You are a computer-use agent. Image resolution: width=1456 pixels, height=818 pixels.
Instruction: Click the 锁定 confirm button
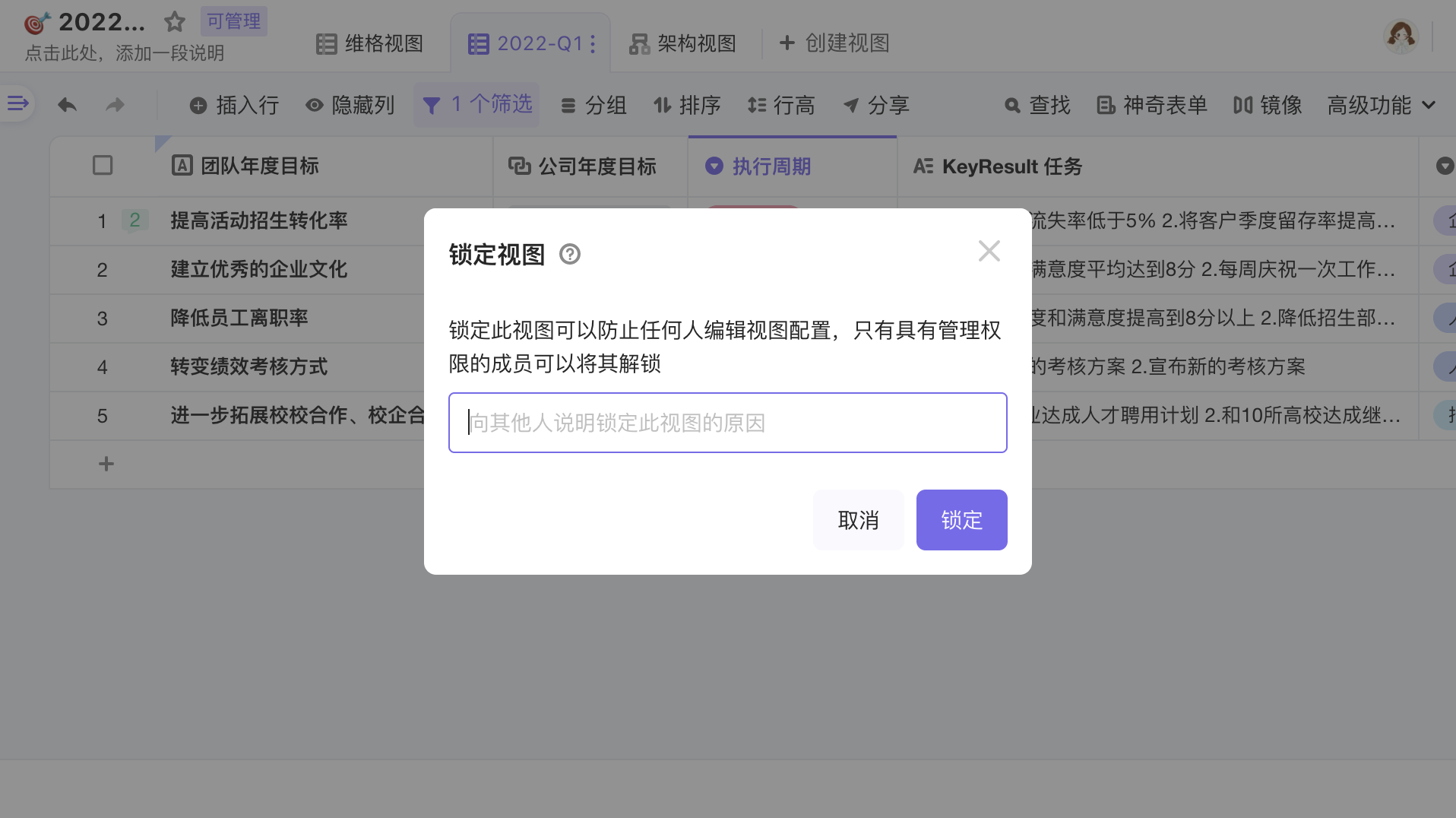[961, 520]
